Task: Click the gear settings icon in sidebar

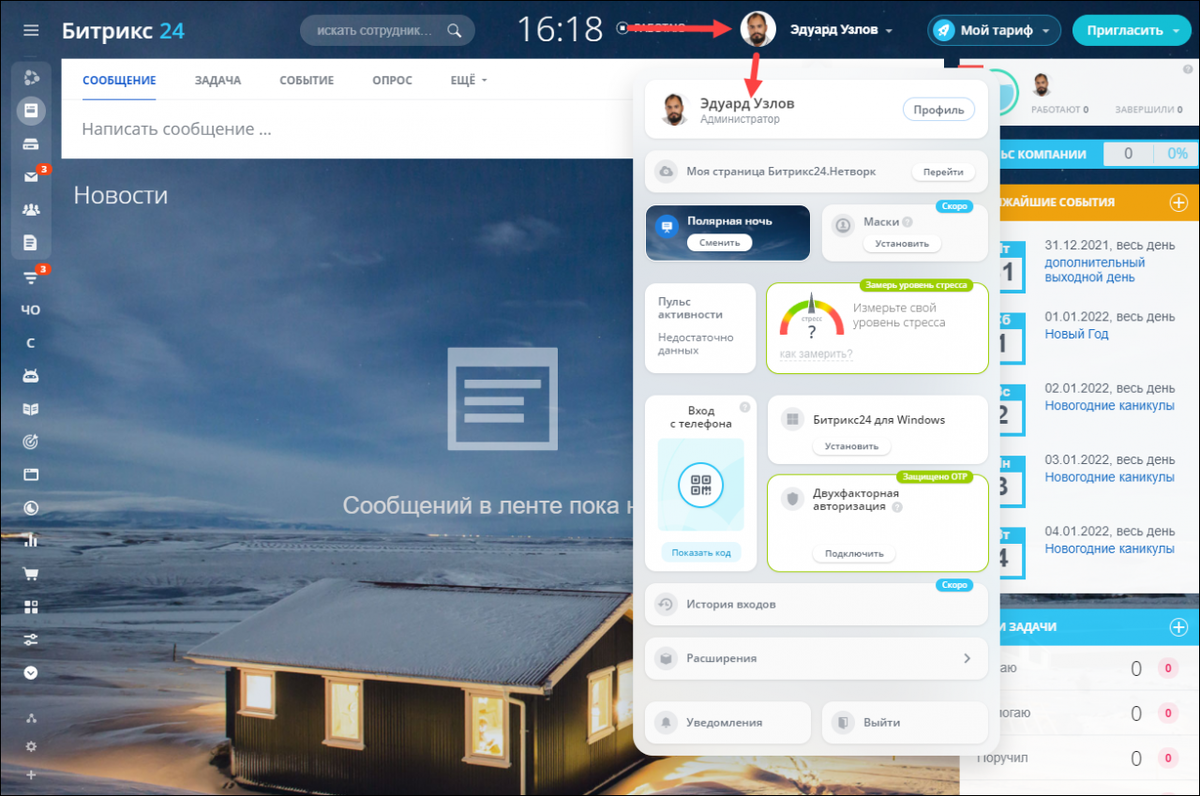Action: 31,746
